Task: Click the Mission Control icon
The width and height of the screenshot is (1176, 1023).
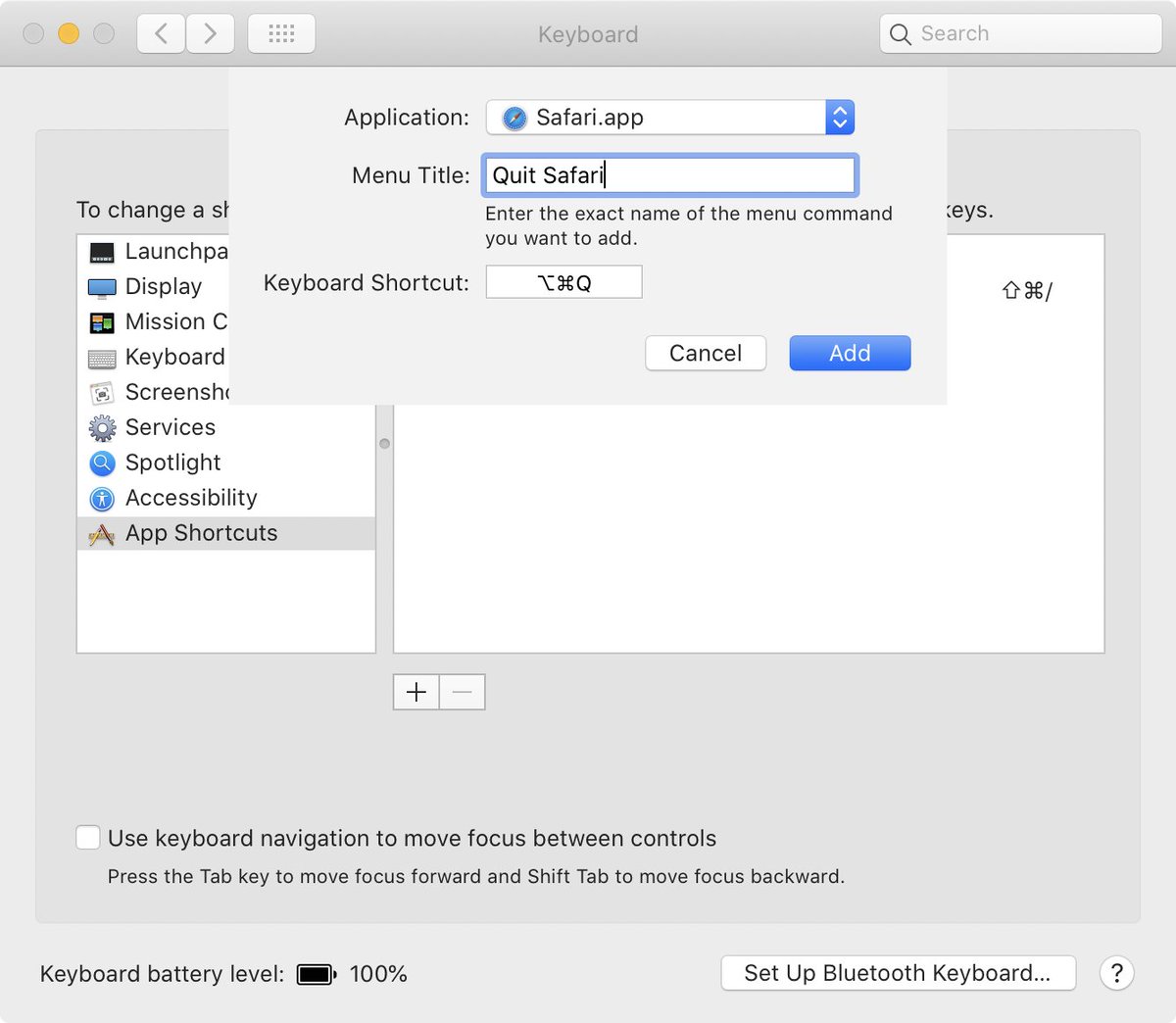Action: tap(102, 322)
